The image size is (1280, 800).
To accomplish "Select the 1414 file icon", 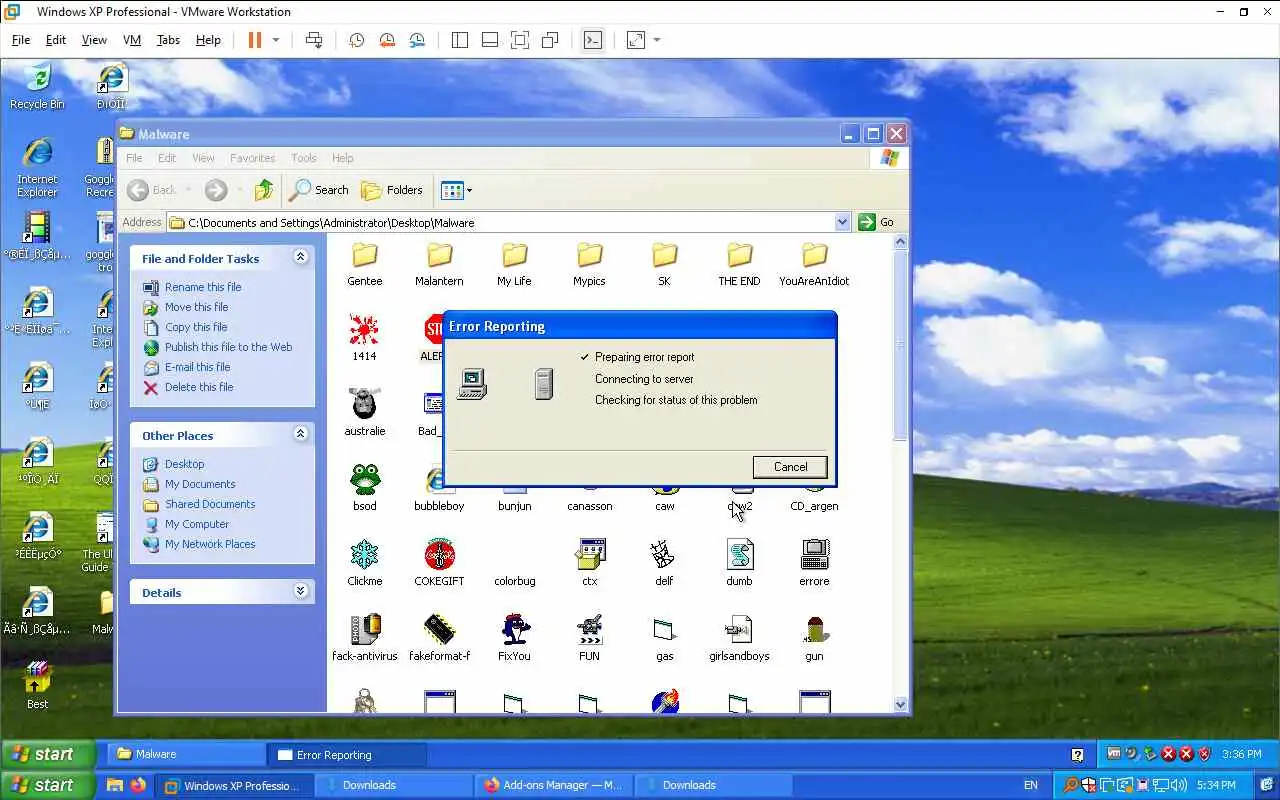I will click(x=364, y=329).
